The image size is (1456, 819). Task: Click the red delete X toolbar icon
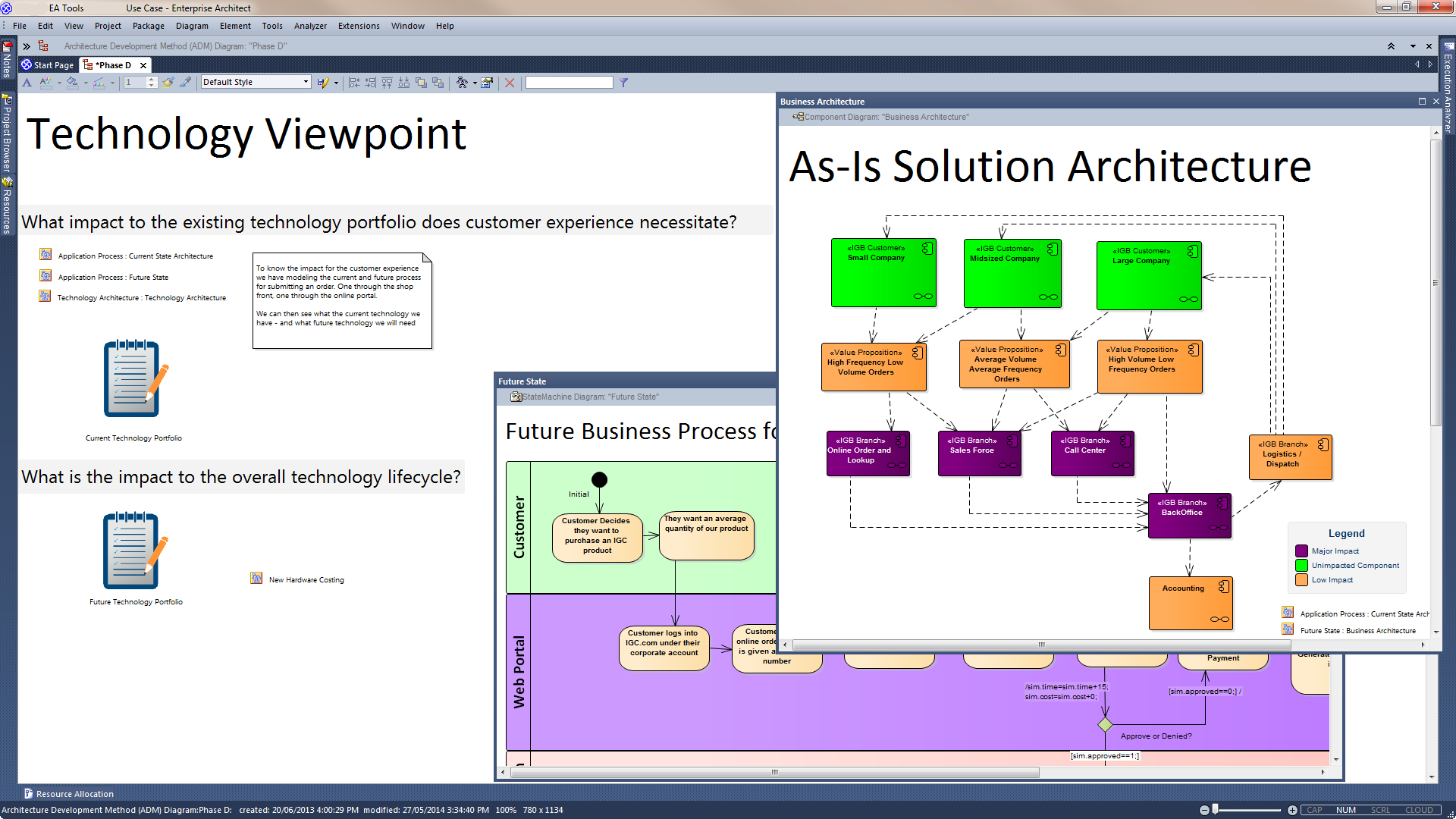[510, 83]
